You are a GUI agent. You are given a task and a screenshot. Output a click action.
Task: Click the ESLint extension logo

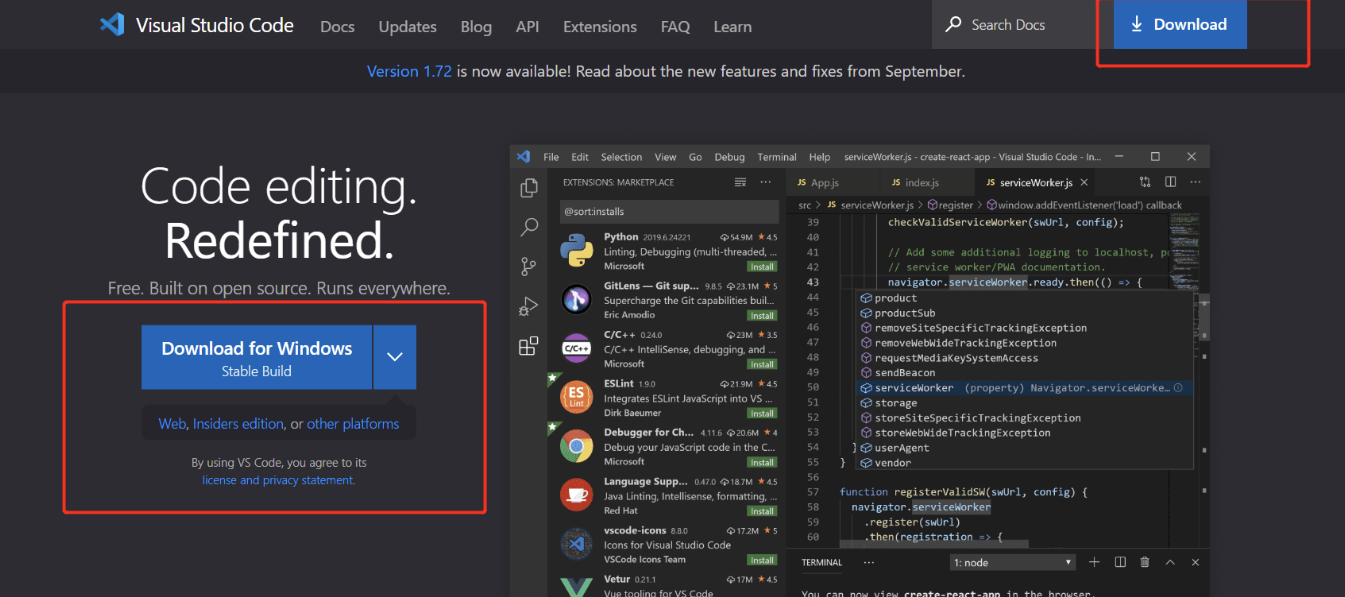pyautogui.click(x=577, y=397)
